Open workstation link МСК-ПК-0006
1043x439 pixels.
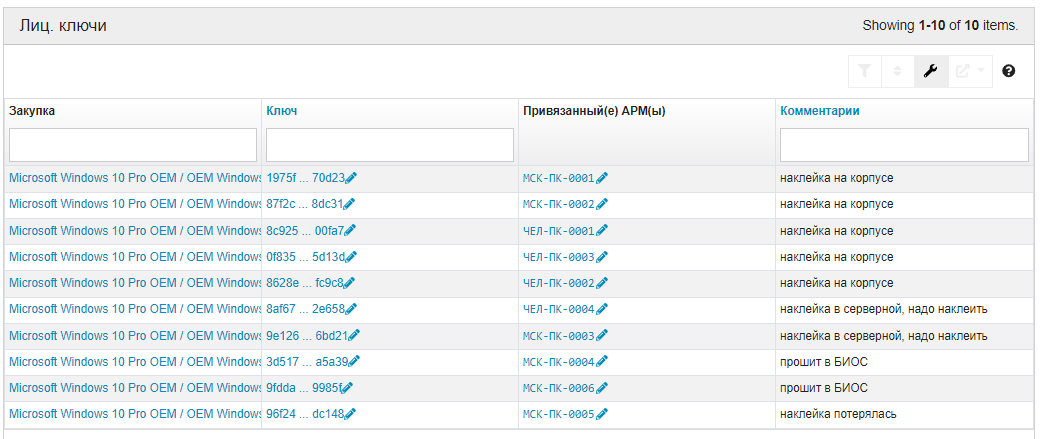(x=559, y=387)
